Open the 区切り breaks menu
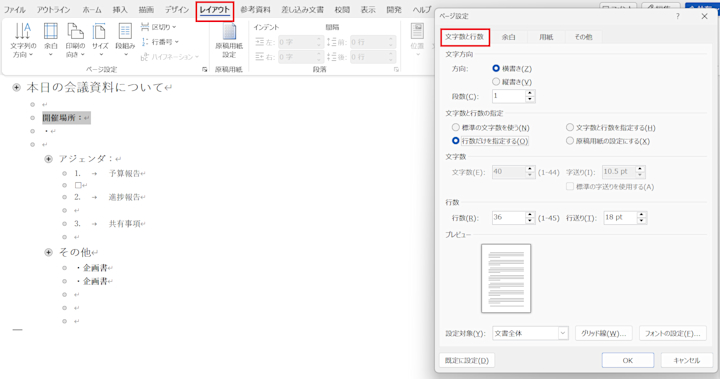Image resolution: width=720 pixels, height=379 pixels. (159, 27)
